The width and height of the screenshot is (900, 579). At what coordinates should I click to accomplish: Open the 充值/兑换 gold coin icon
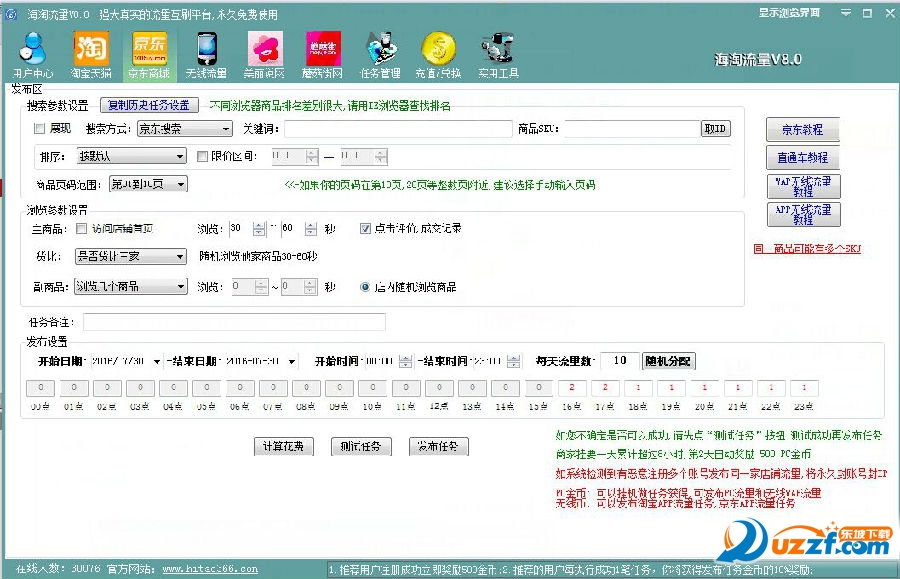[439, 55]
